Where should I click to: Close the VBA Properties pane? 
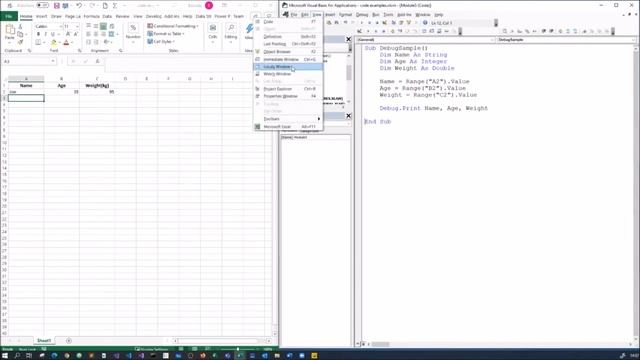(x=348, y=116)
